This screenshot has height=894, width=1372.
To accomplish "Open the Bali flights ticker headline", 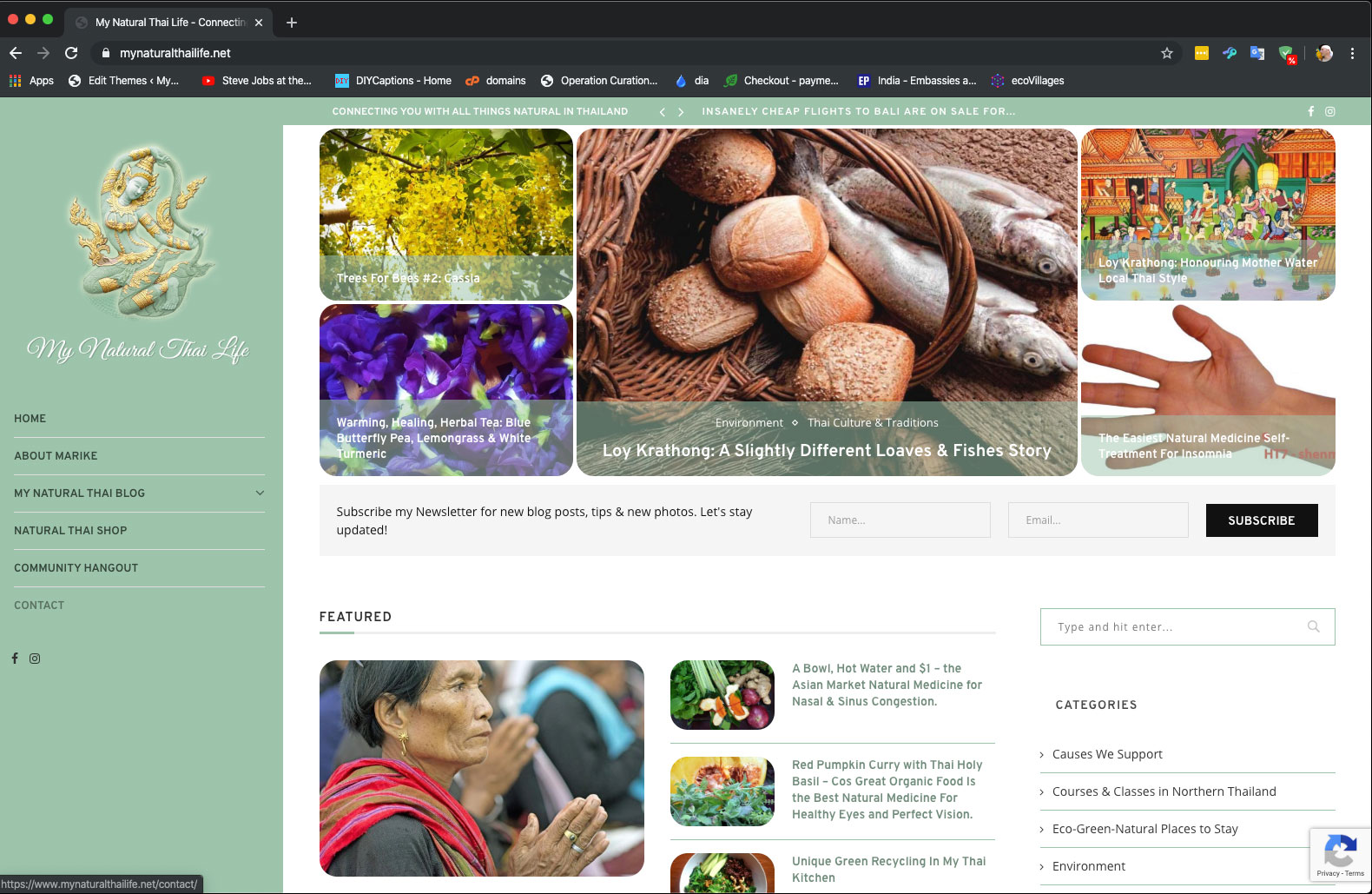I will [859, 111].
